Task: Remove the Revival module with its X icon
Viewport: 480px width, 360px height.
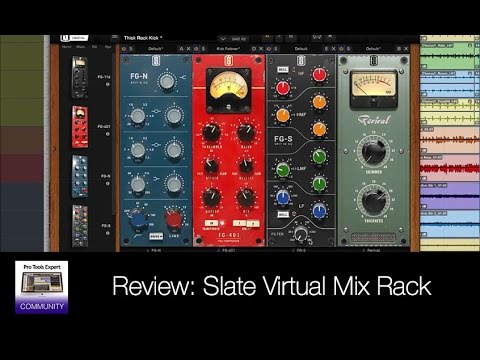Action: [x=406, y=49]
